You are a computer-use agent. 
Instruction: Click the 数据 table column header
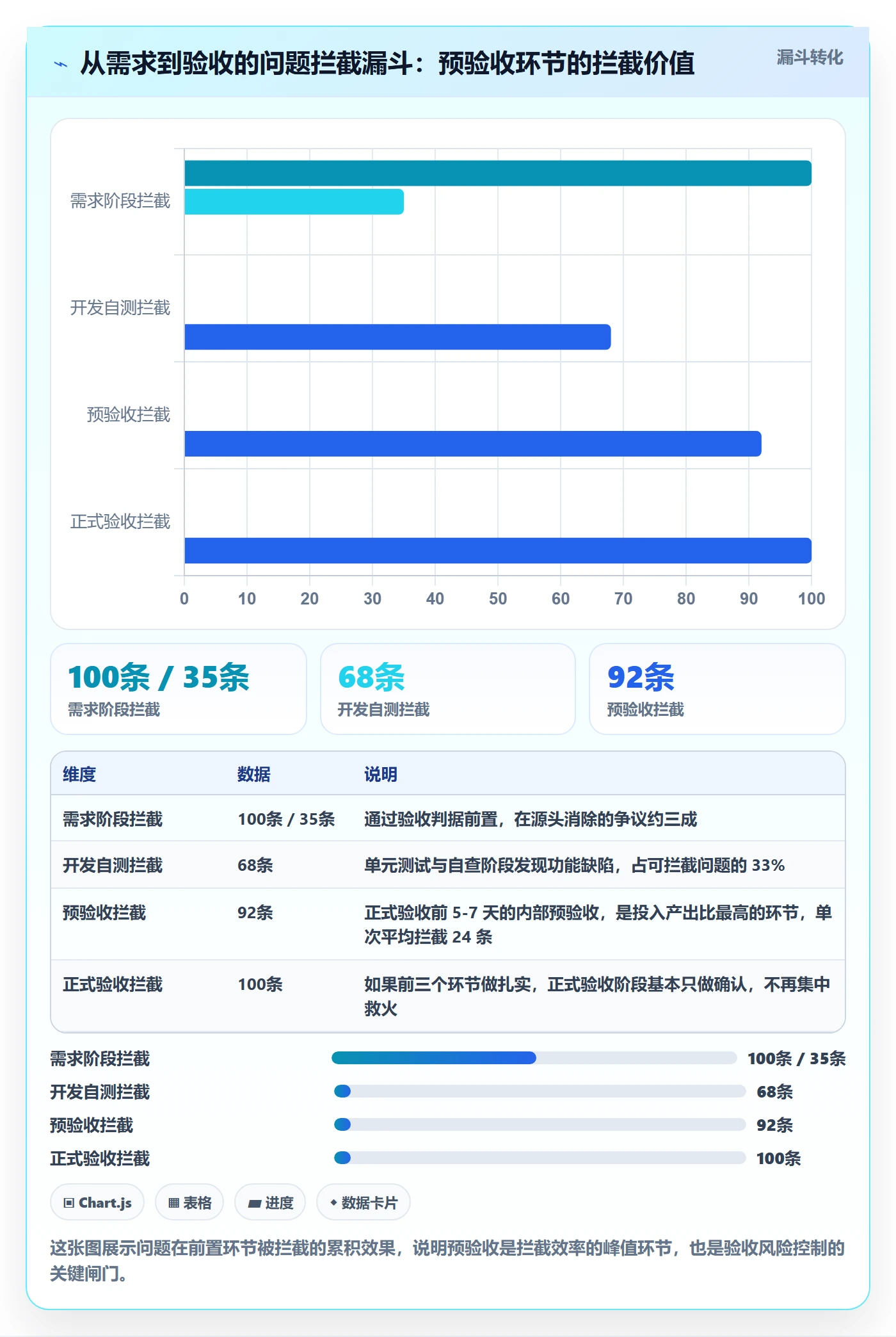click(254, 774)
